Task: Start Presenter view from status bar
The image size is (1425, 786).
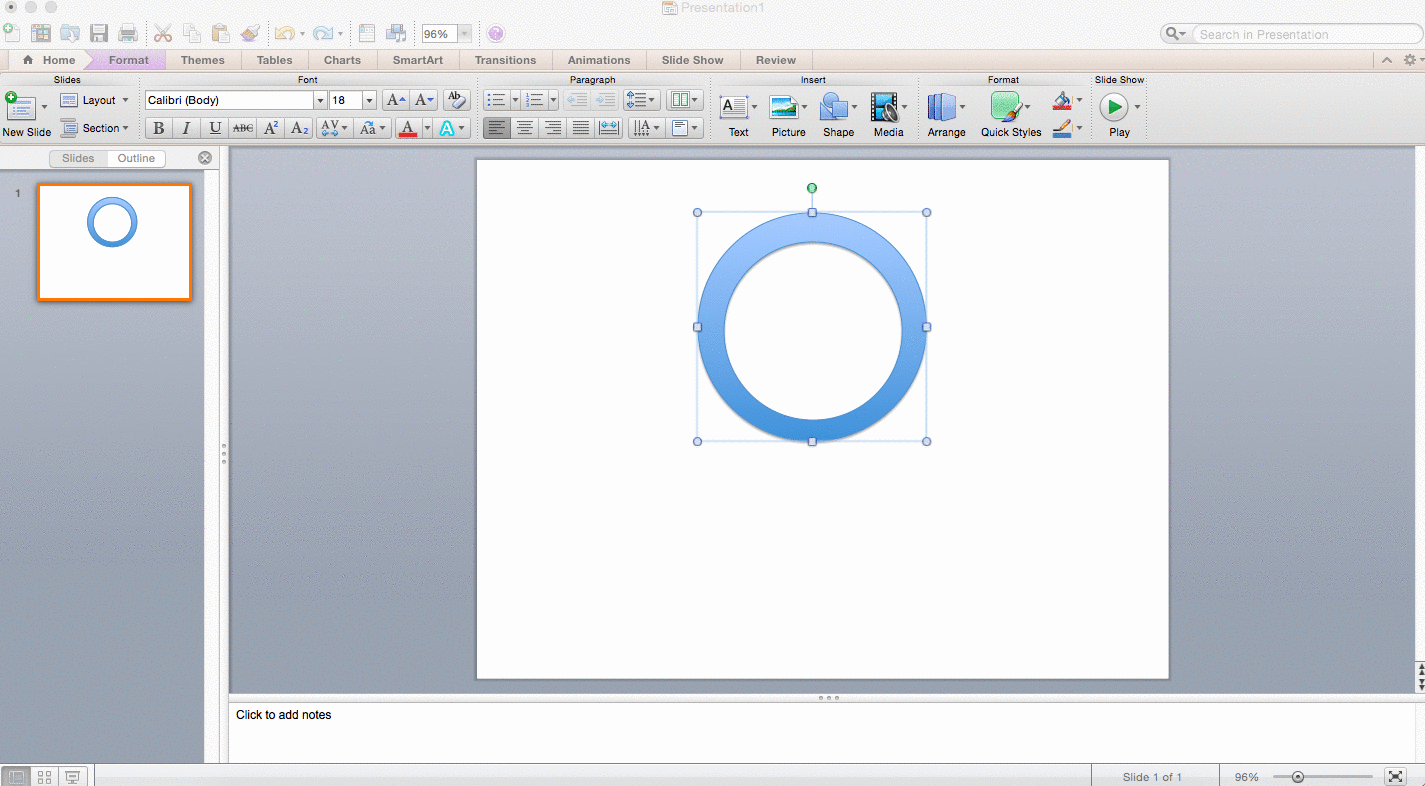Action: tap(72, 776)
